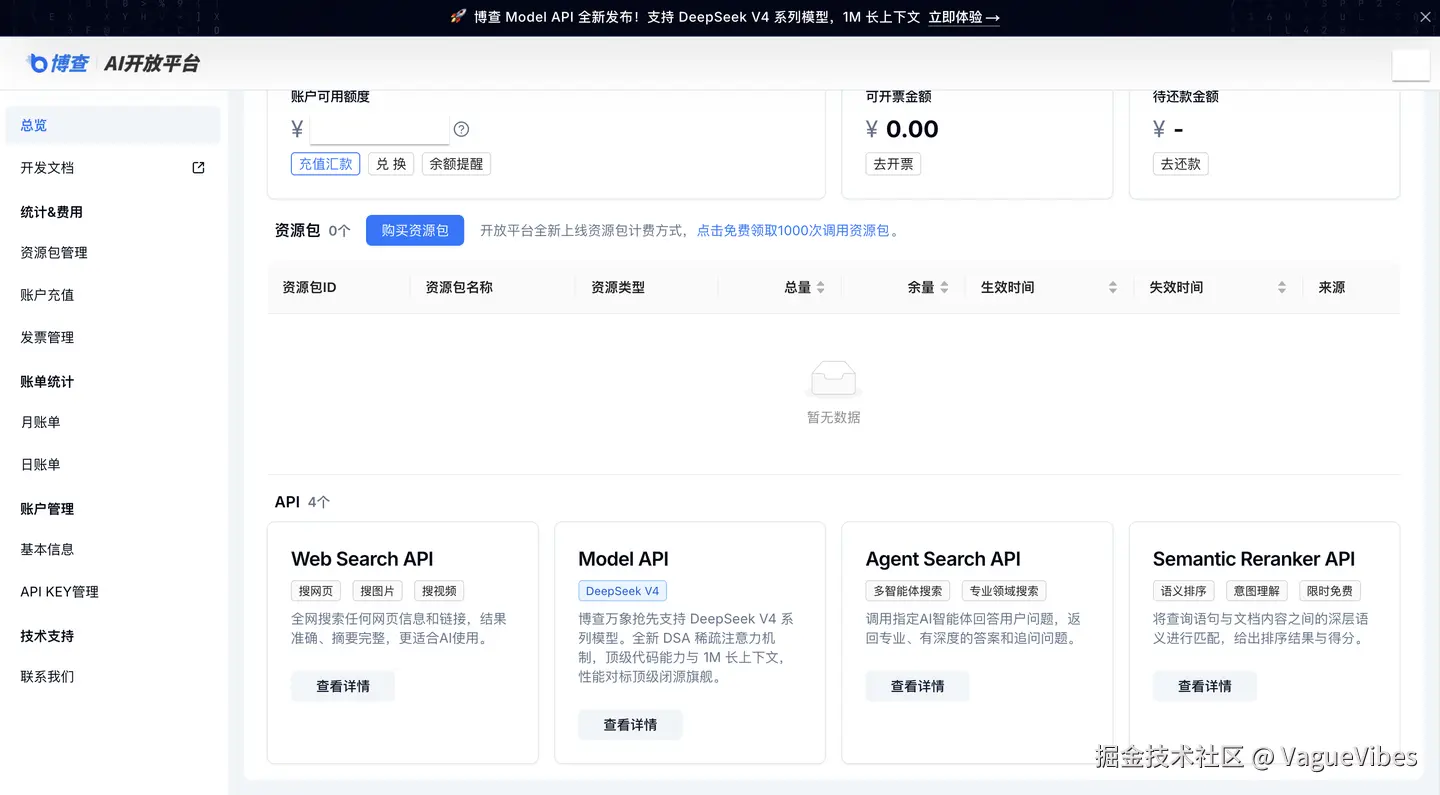View details of Web Search API
Viewport: 1440px width, 795px height.
pyautogui.click(x=343, y=686)
